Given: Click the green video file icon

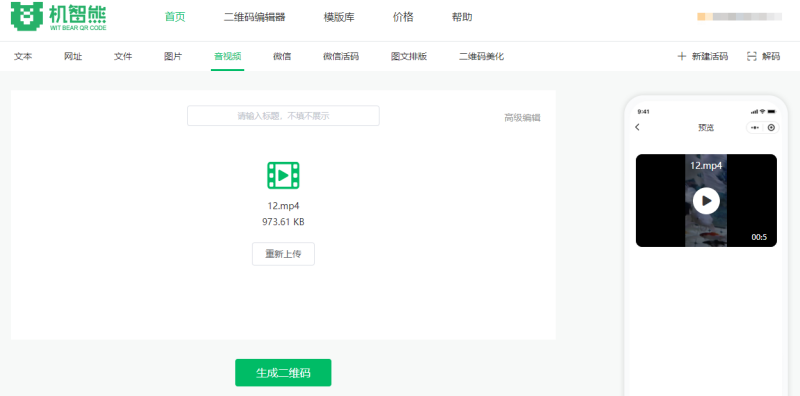Looking at the screenshot, I should click(283, 176).
